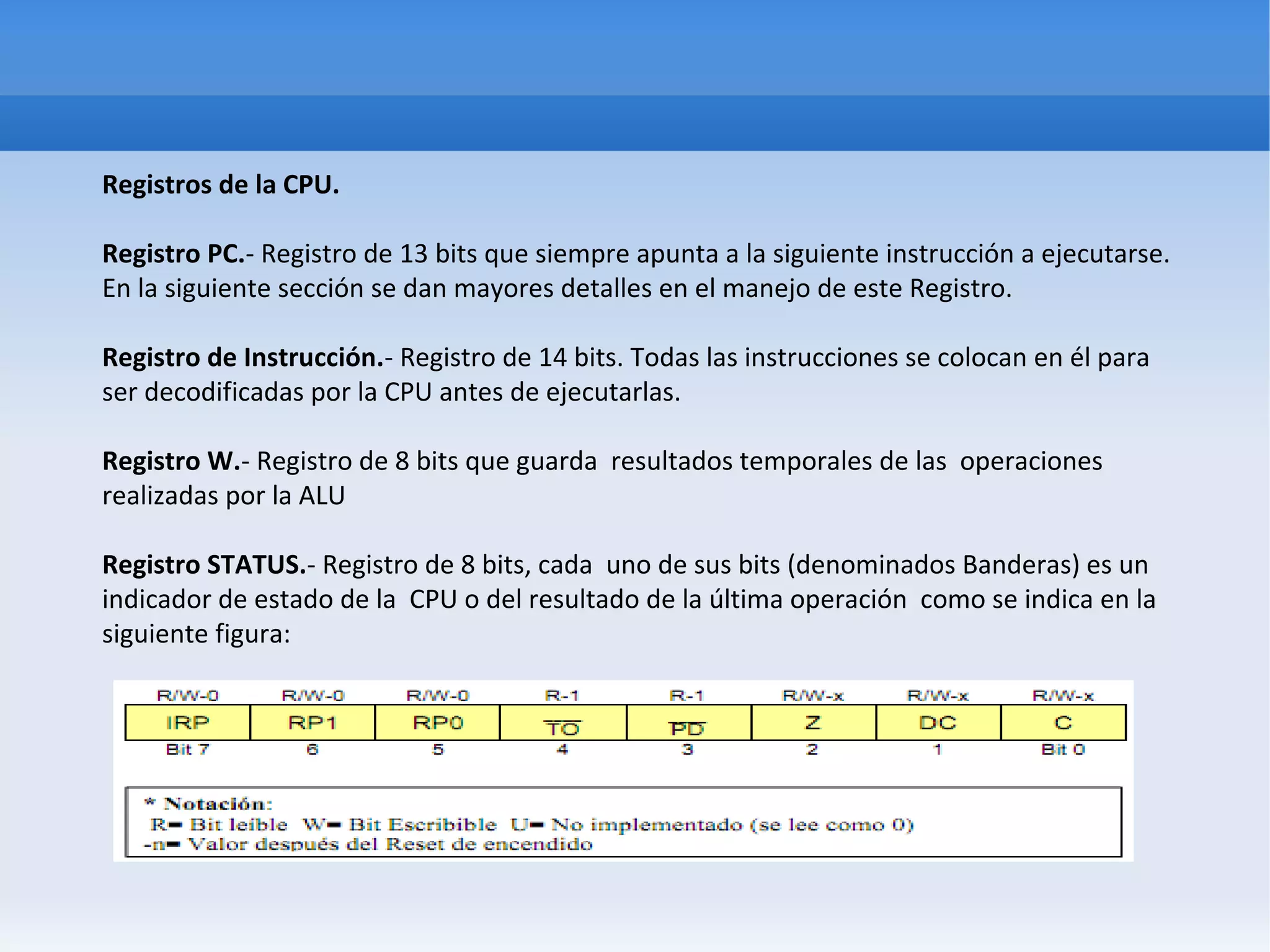Select the bold text 'Registro PC.-'
This screenshot has height=952, width=1270.
tap(178, 254)
